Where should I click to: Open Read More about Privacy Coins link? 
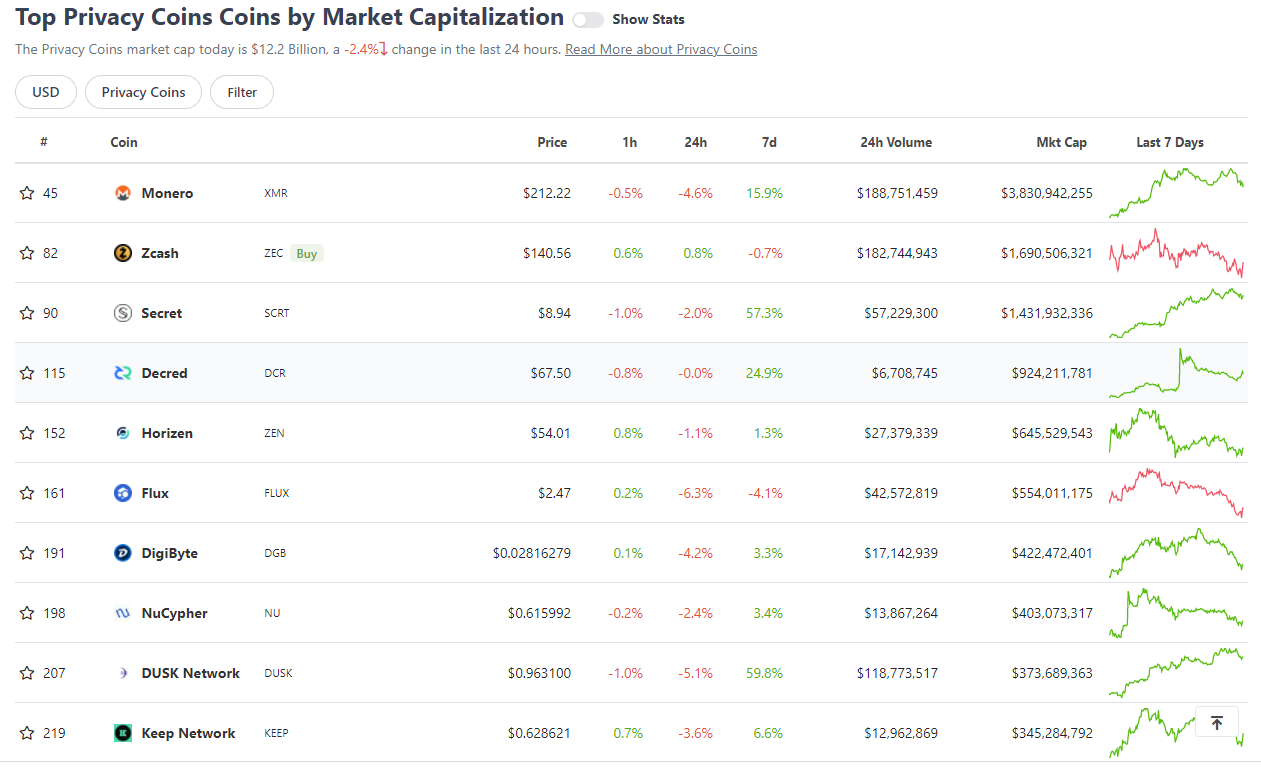pyautogui.click(x=661, y=49)
